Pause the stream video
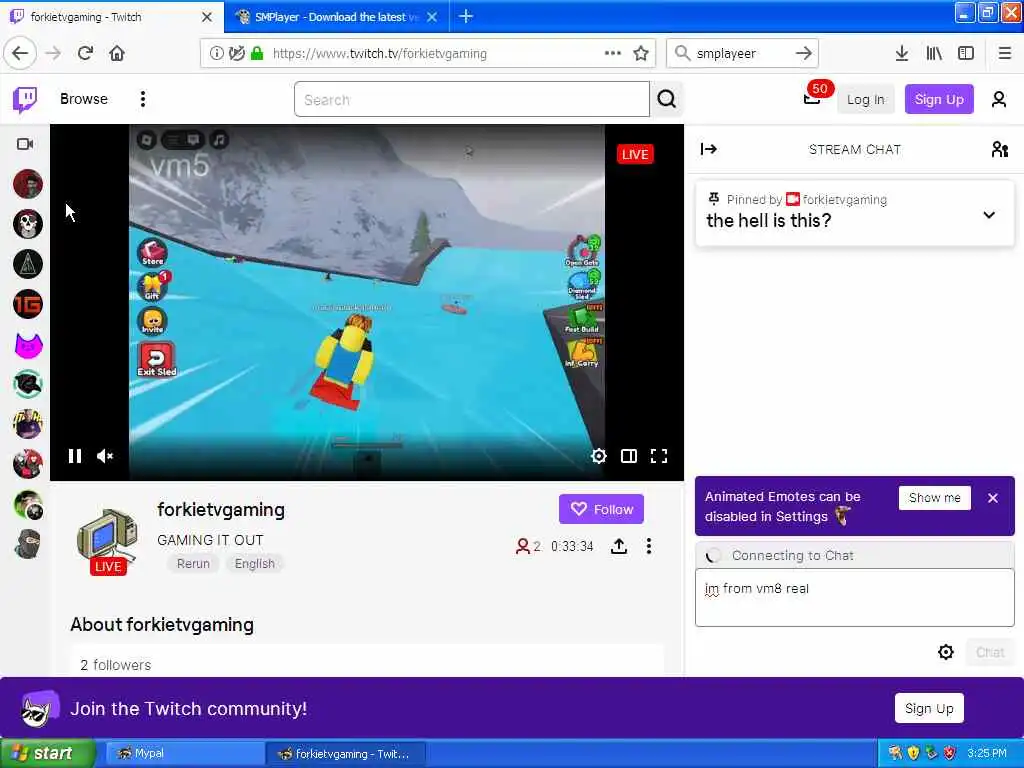 coord(75,456)
